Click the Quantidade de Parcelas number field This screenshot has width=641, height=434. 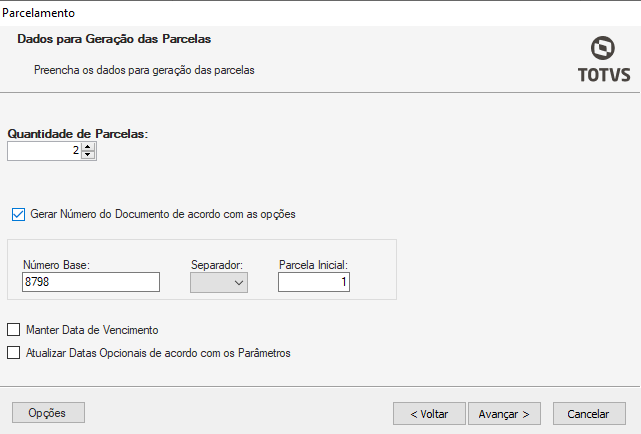(x=44, y=151)
